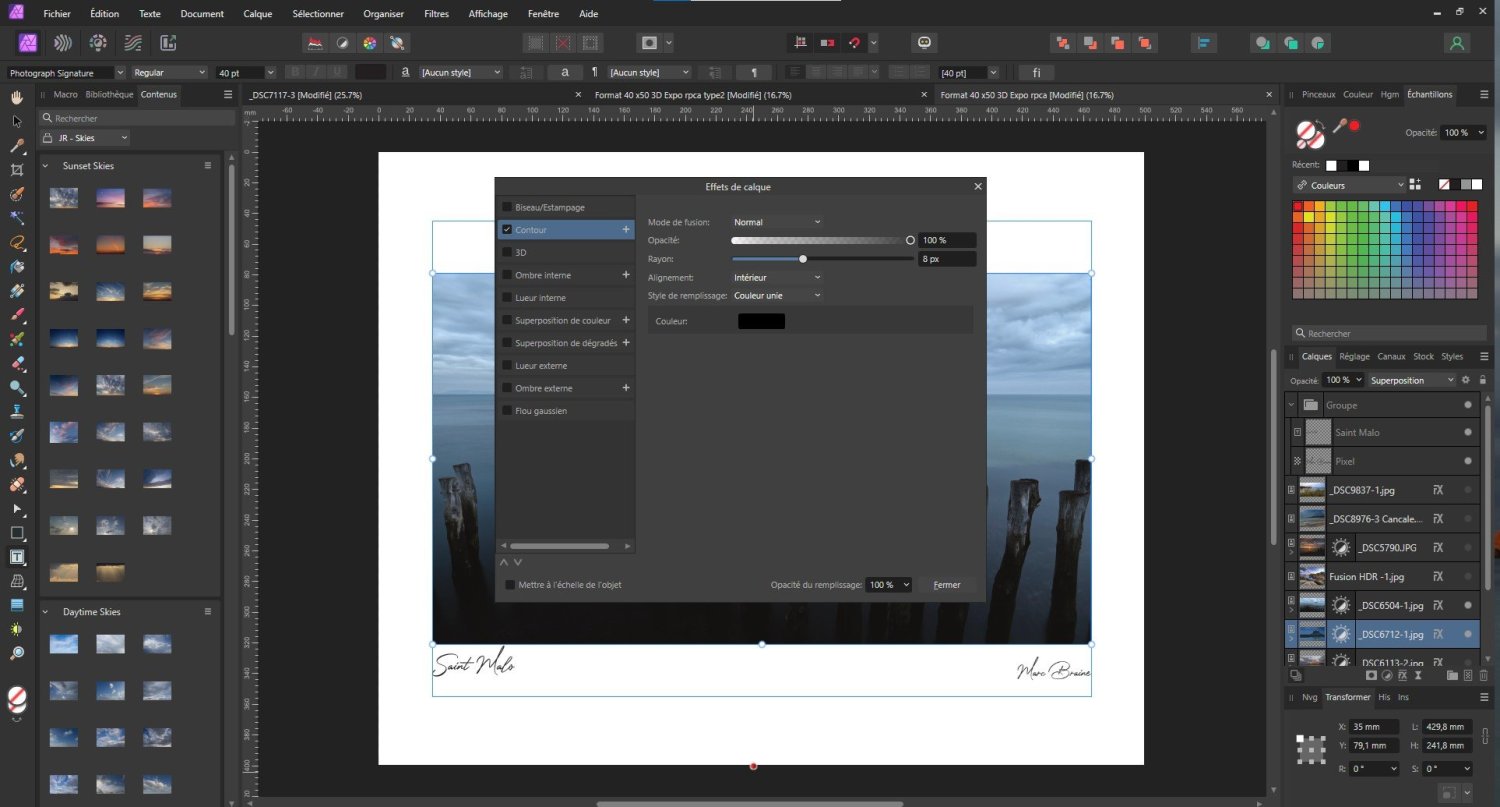Click the eyedropper color picker in Échantillons
Screen dimensions: 1500x807
click(x=1340, y=127)
